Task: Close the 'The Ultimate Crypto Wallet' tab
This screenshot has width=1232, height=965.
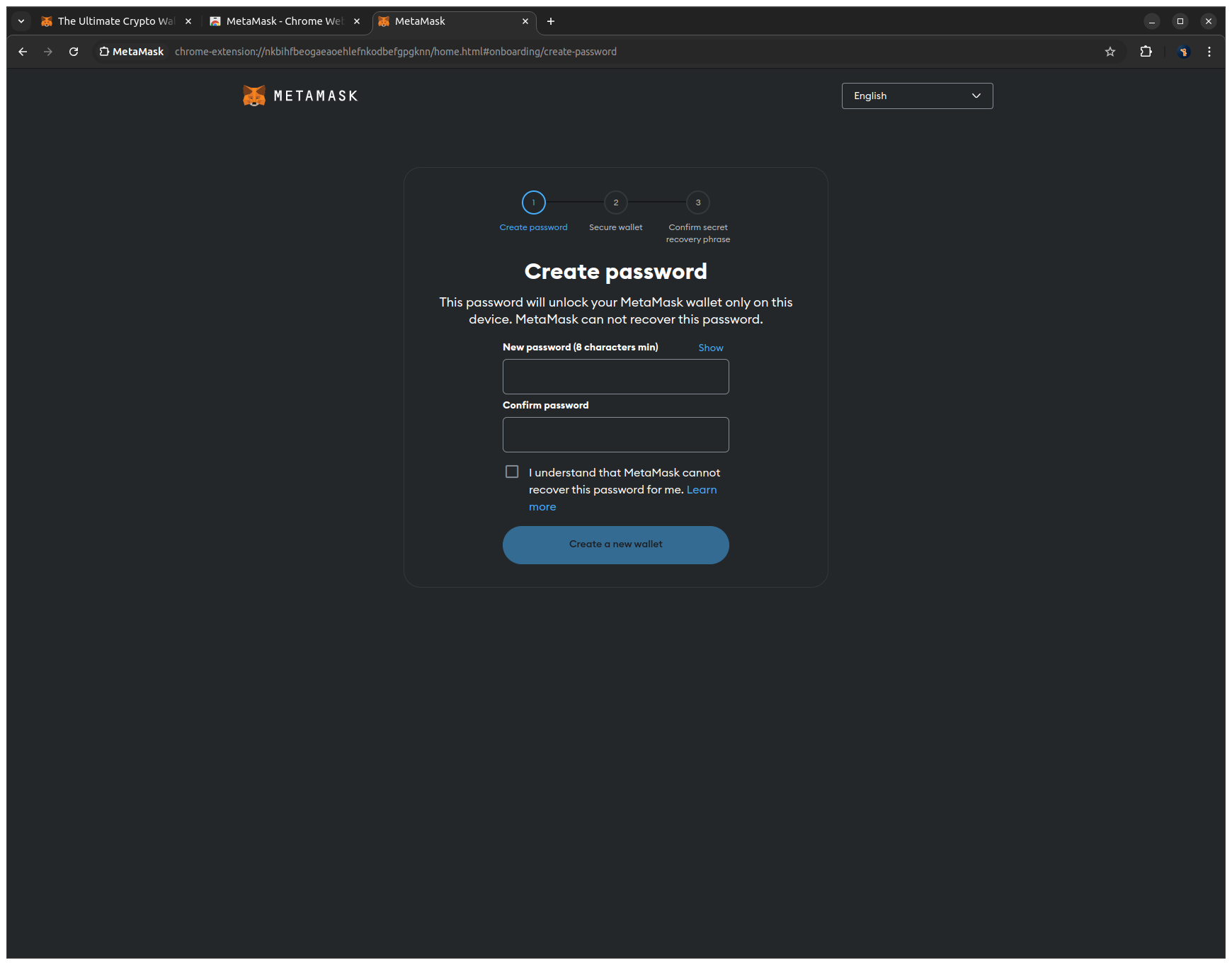Action: 188,21
